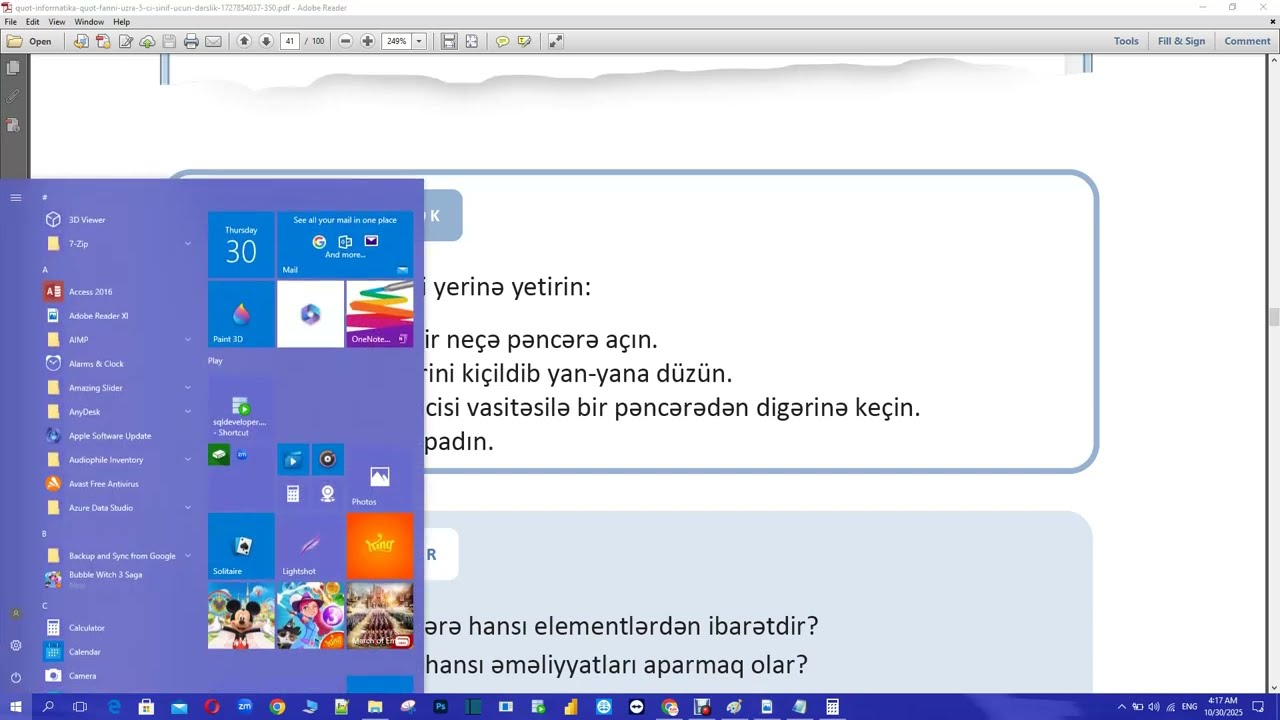Open the View menu

click(57, 22)
